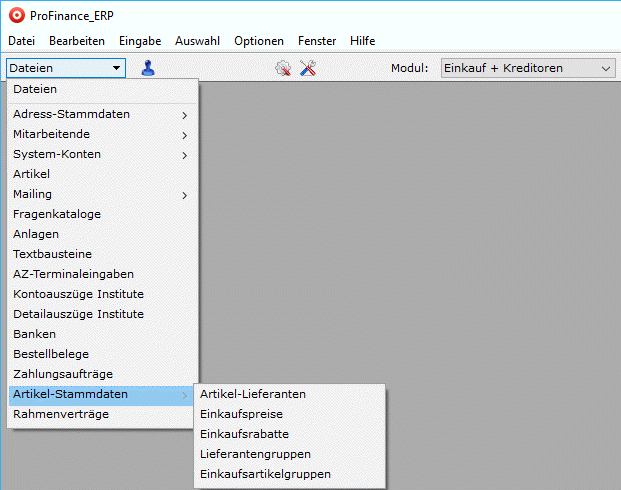Select Kontoauszüge Institute entry
Screen dimensions: 621x490
tap(78, 294)
